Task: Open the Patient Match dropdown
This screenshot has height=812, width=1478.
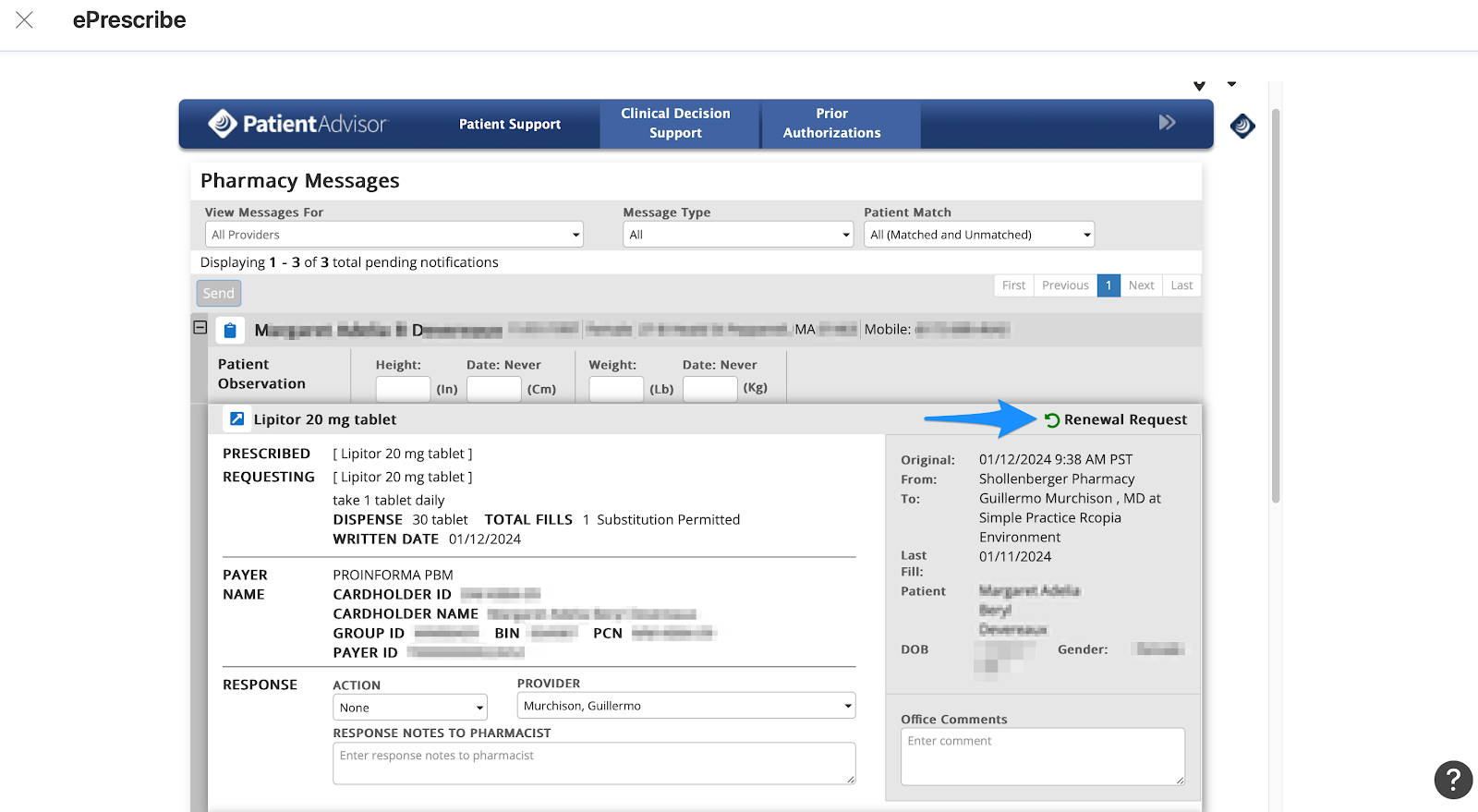Action: coord(979,235)
